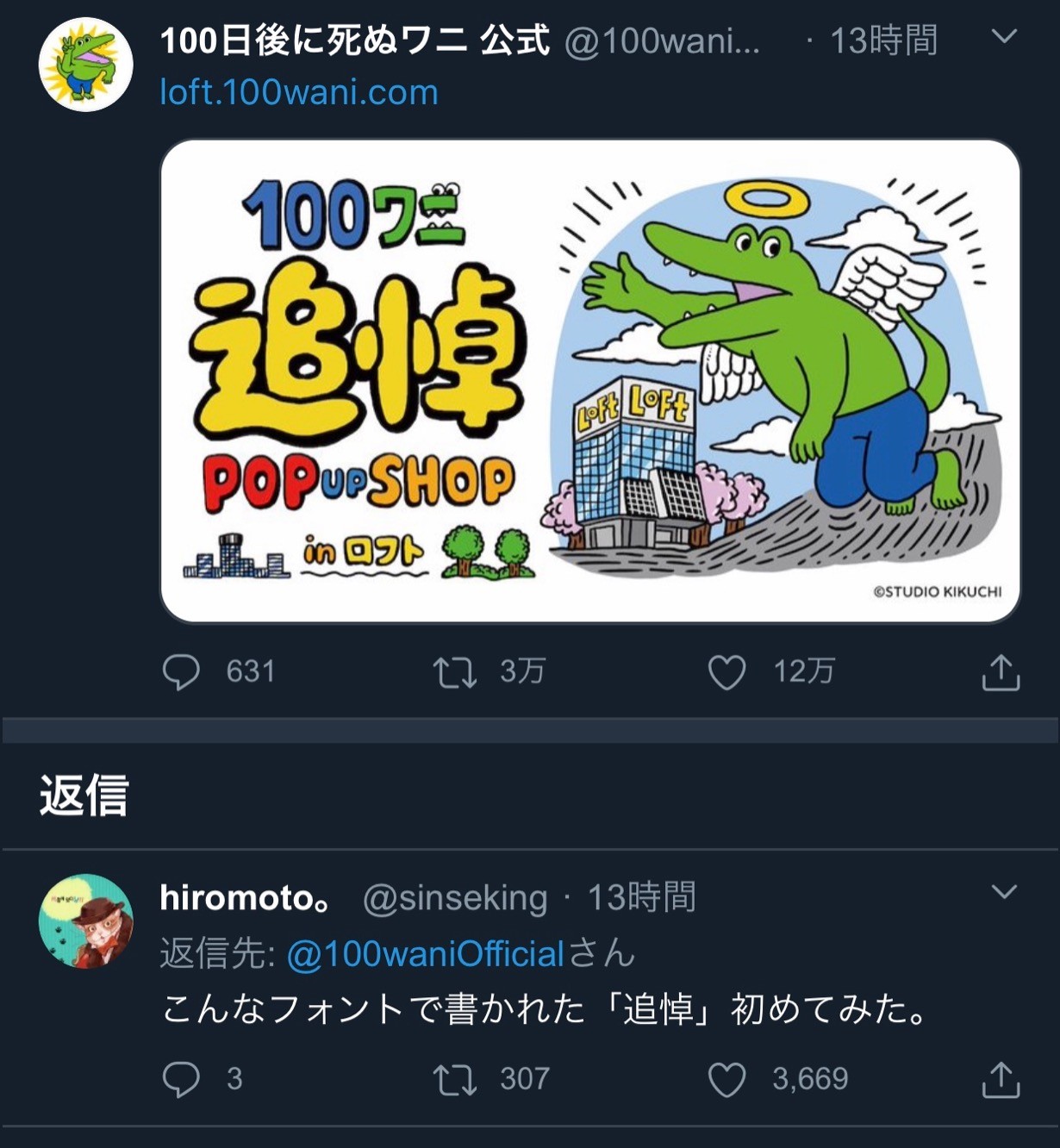
Task: Reply to hiromoto's comment
Action: (x=181, y=1079)
